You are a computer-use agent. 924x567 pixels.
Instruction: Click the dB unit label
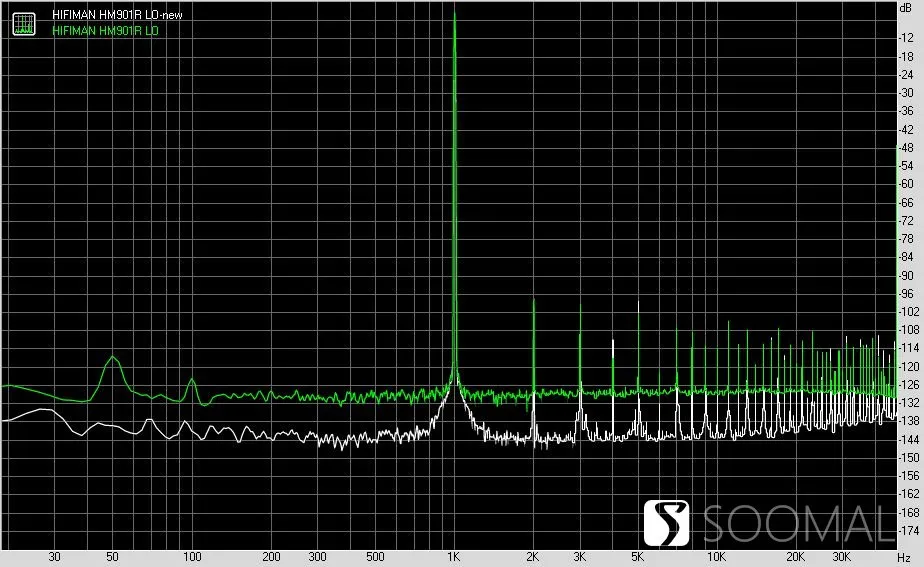tap(906, 8)
